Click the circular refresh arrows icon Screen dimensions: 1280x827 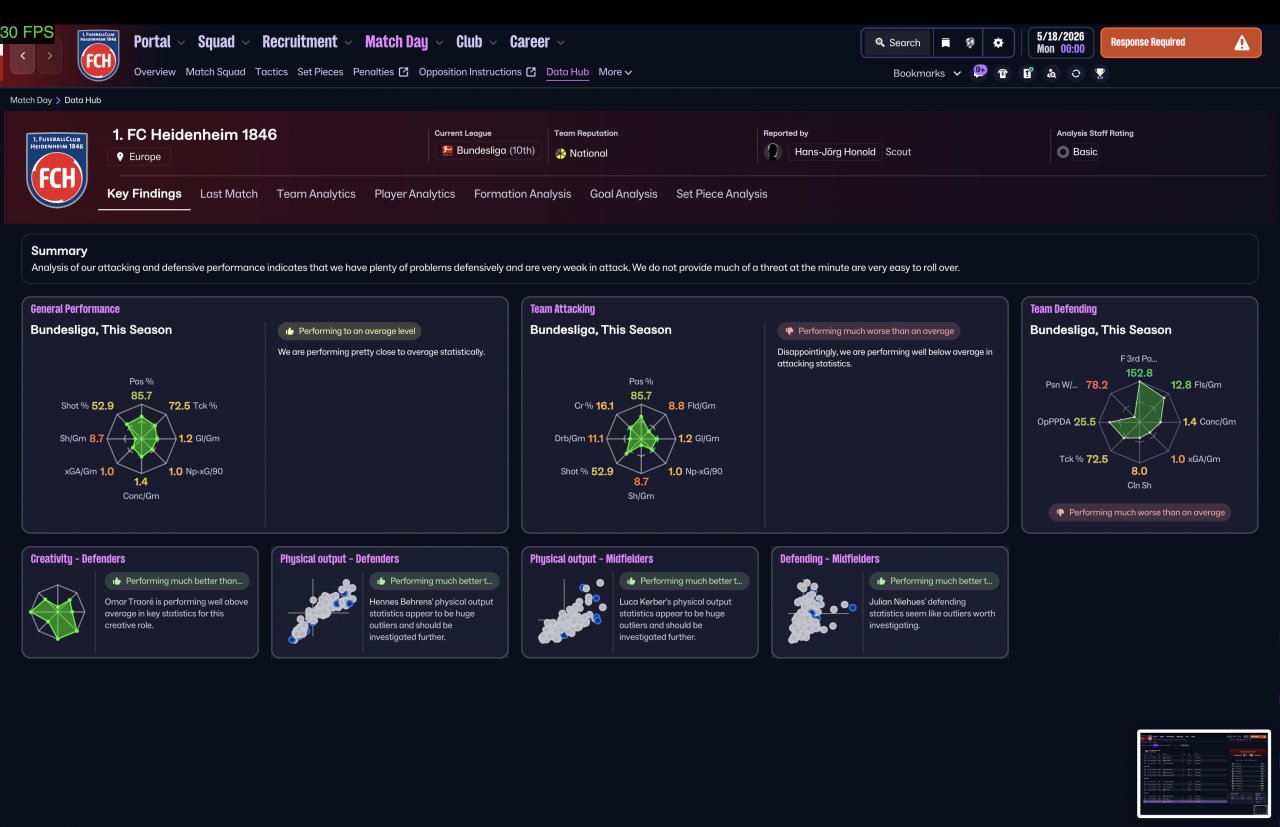point(1075,73)
